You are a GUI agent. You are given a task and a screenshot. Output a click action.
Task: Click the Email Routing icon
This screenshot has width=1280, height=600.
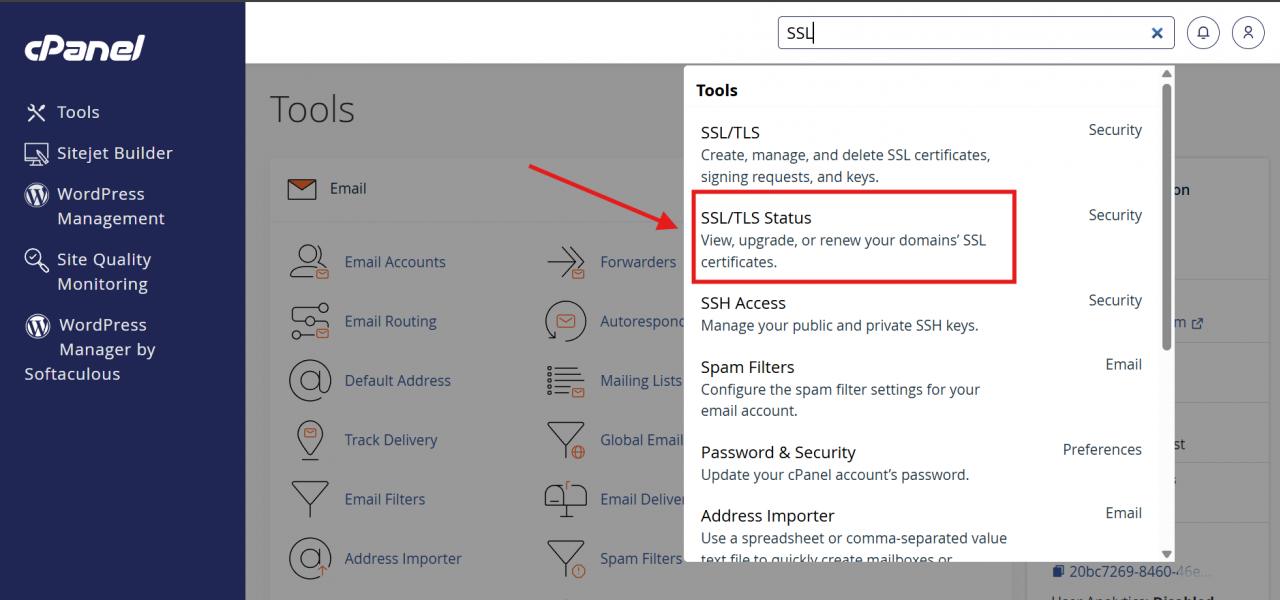(309, 321)
